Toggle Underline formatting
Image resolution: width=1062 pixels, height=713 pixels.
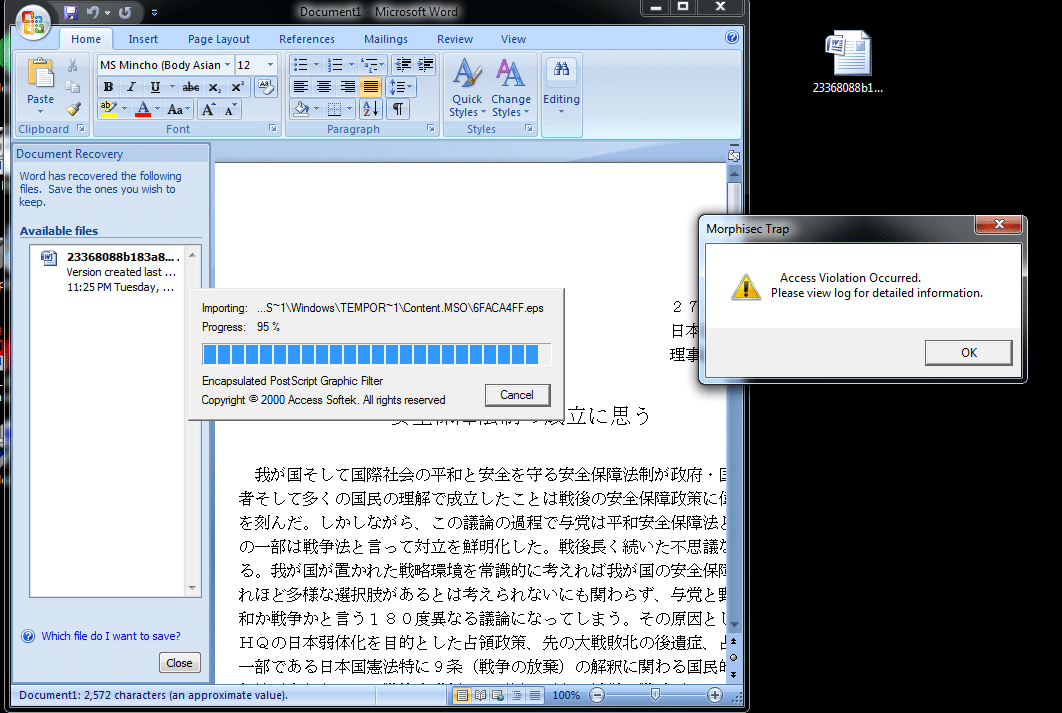(155, 87)
